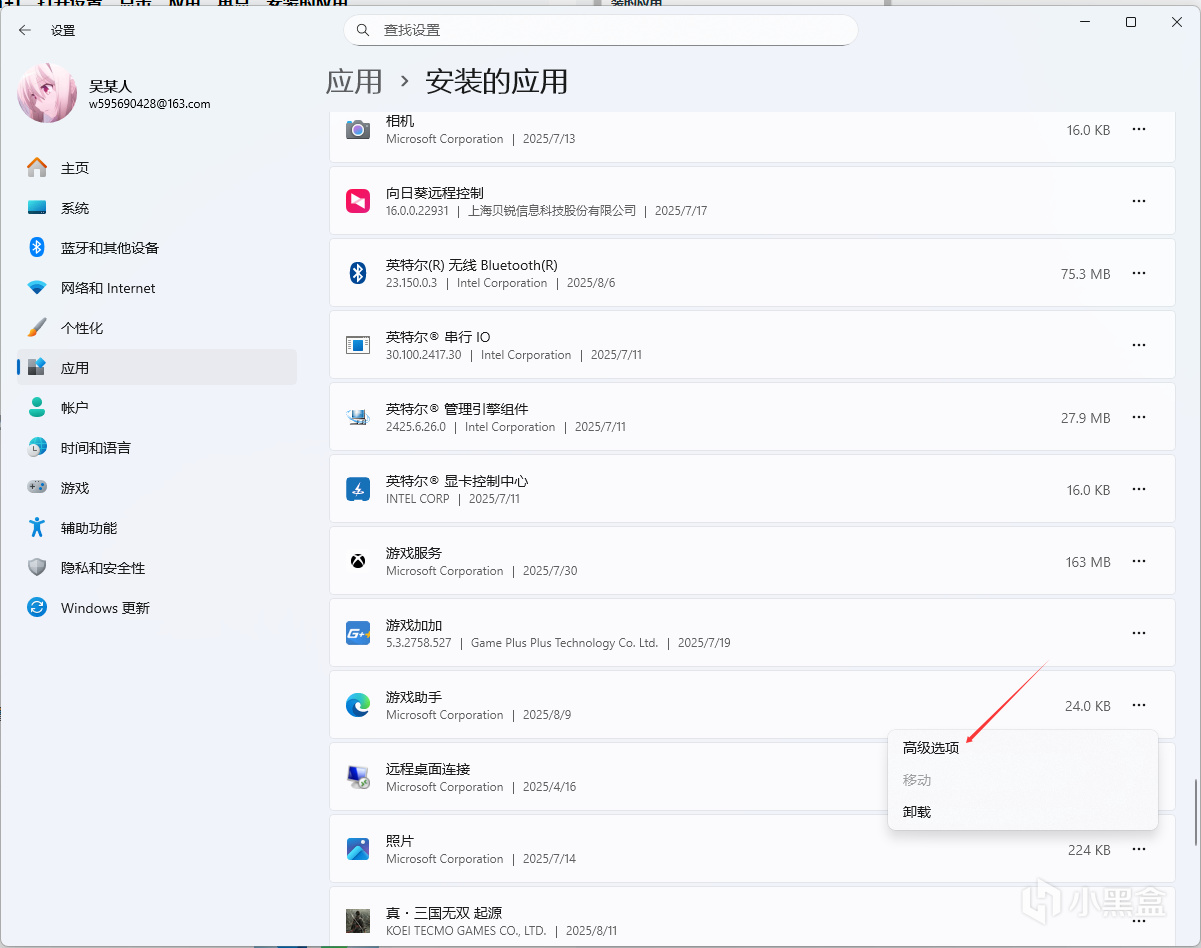Click the 帐户 person icon
1201x948 pixels.
coord(37,408)
